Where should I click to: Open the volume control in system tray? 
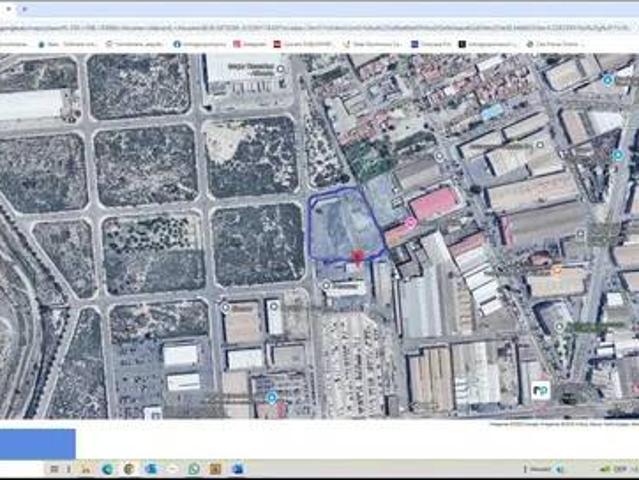coord(561,469)
